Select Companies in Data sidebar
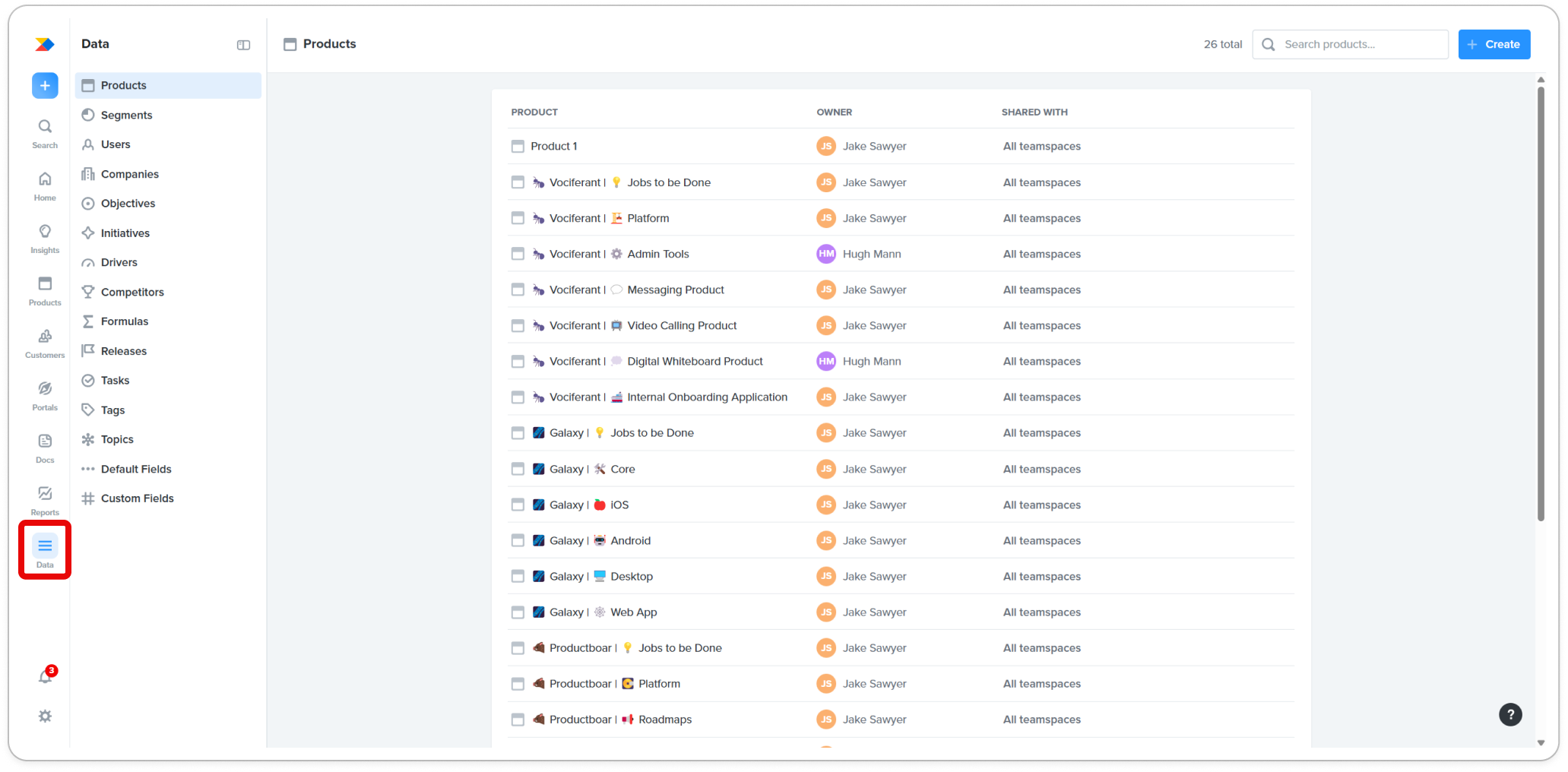Screen dimensions: 1568x772 (168, 174)
